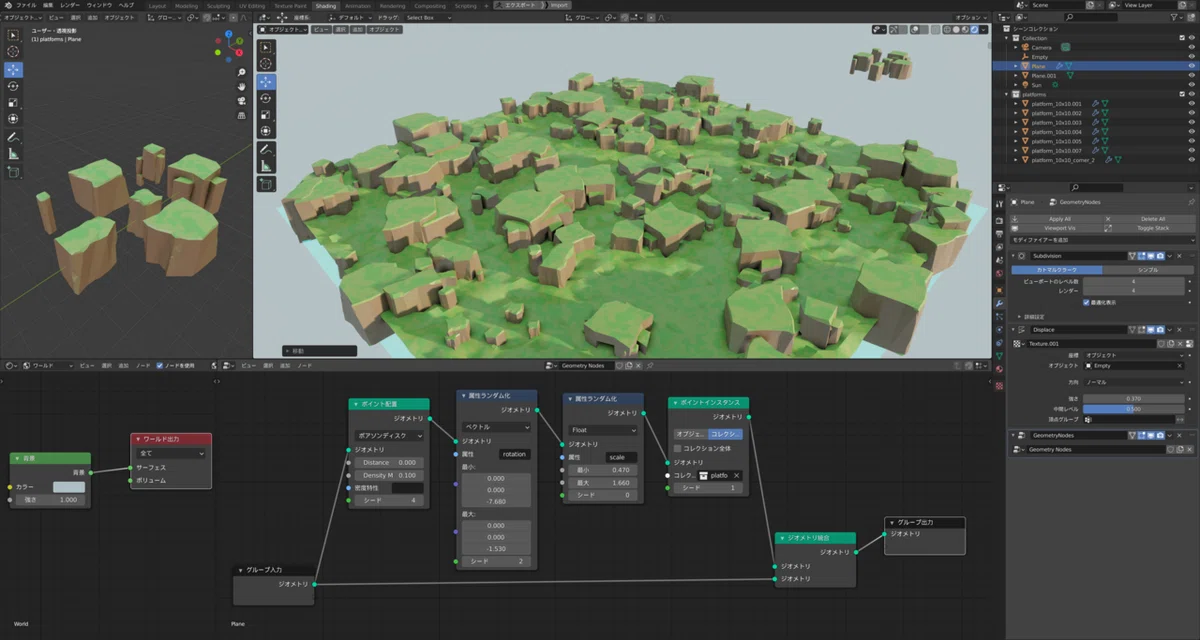
Task: Toggle visibility eye for Camera object
Action: [x=1193, y=47]
